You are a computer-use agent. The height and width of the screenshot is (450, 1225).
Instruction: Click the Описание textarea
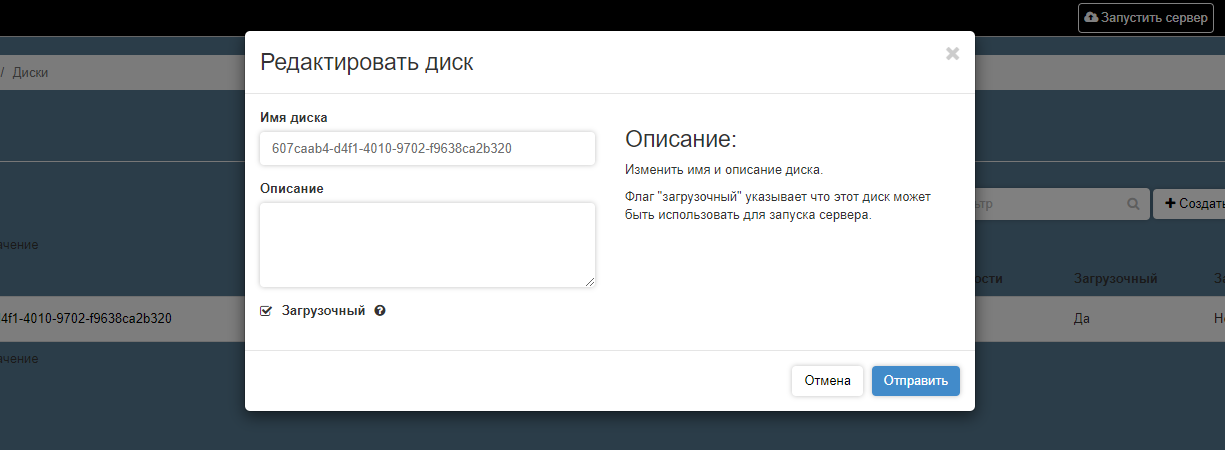pyautogui.click(x=427, y=245)
